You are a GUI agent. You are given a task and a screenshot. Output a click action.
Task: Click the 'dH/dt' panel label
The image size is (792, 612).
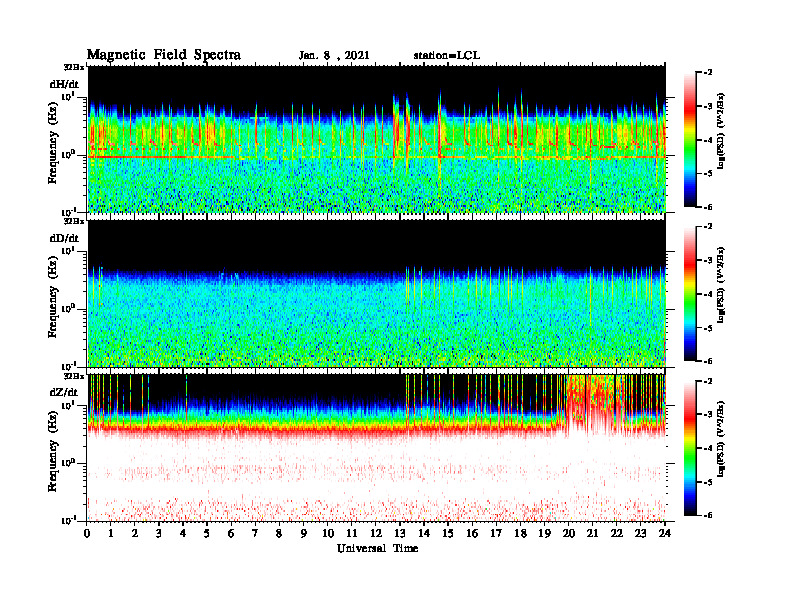point(64,84)
